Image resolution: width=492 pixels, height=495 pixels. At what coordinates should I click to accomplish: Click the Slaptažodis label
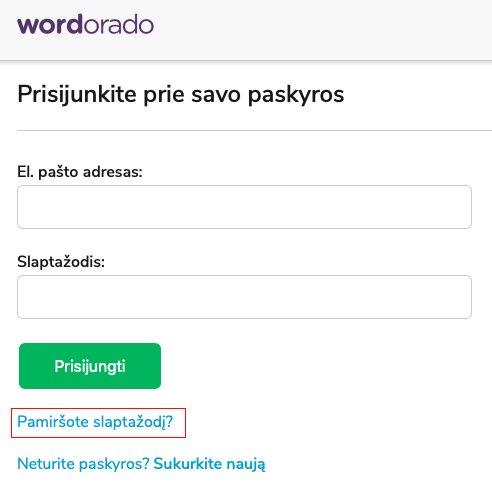coord(61,262)
